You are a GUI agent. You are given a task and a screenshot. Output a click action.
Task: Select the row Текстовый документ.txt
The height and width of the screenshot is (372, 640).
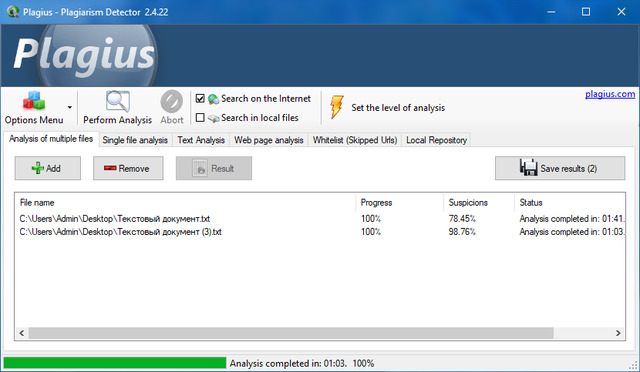[320, 219]
